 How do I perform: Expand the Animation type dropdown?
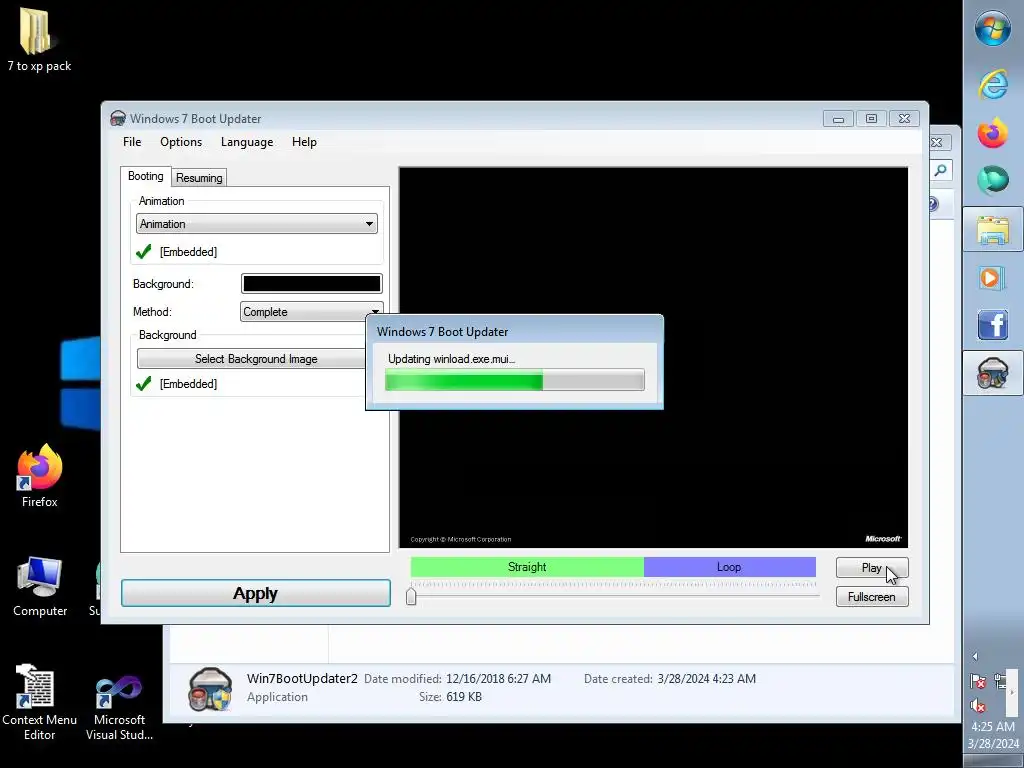click(x=257, y=223)
